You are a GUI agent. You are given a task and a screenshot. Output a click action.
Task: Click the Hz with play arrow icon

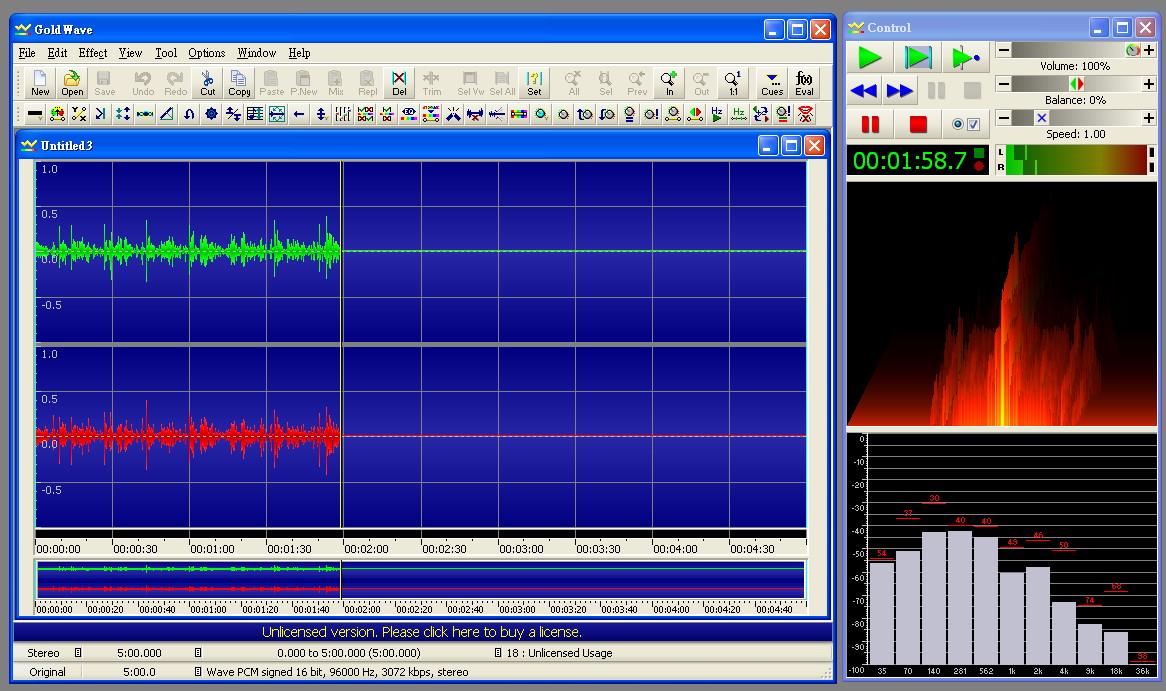pos(717,114)
